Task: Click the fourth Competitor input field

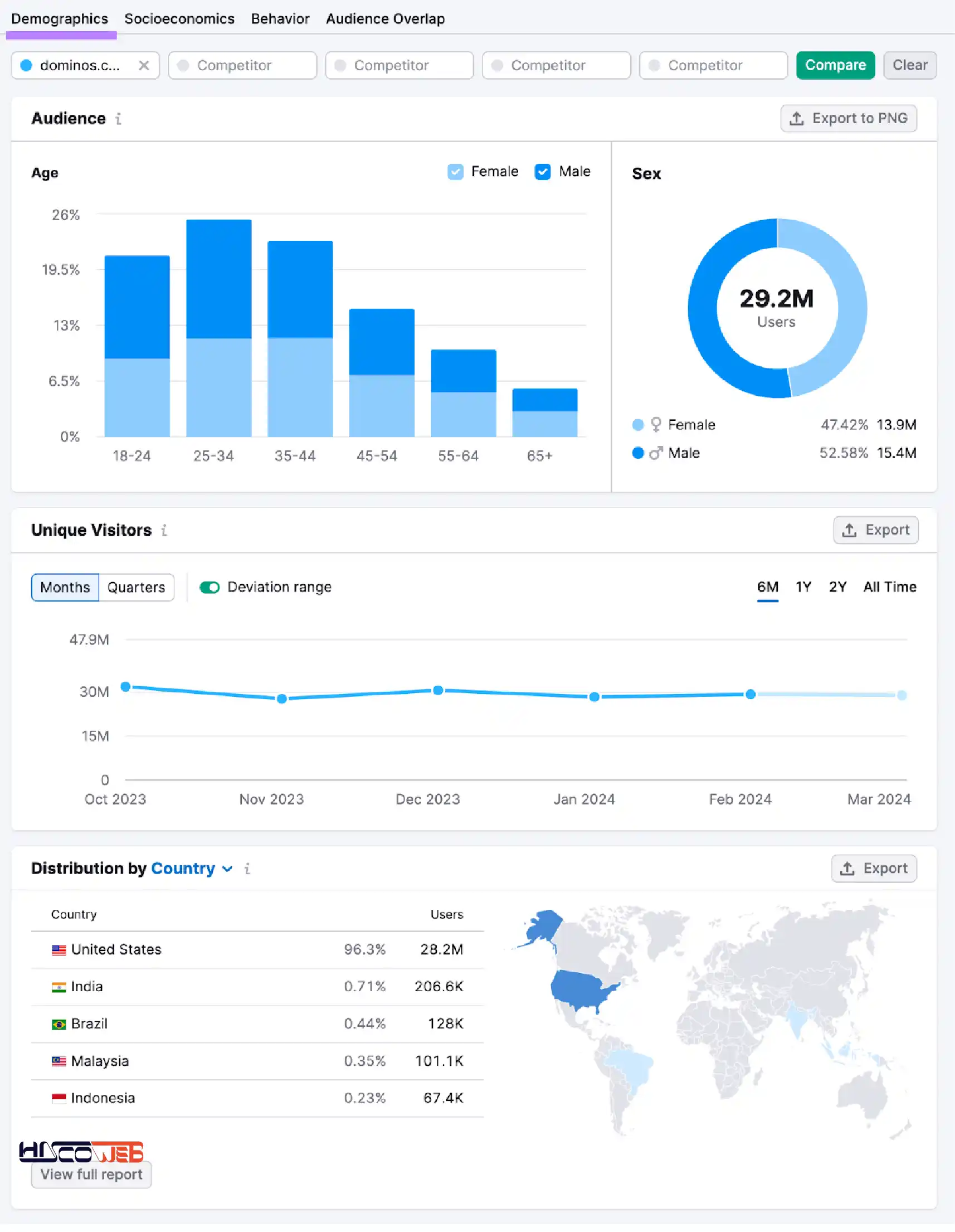Action: pos(713,65)
